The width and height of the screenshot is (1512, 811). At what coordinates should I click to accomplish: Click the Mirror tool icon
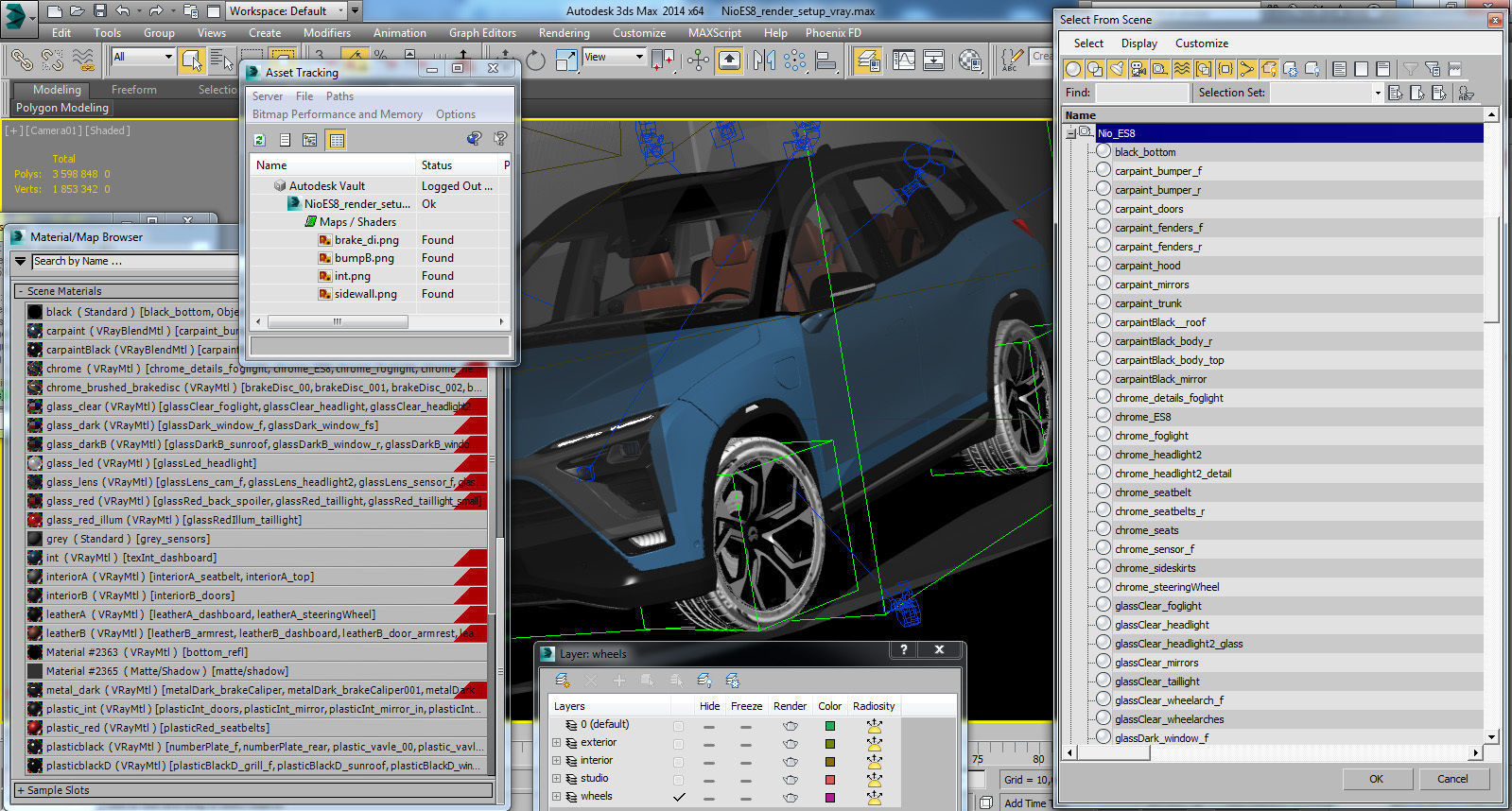tap(764, 60)
